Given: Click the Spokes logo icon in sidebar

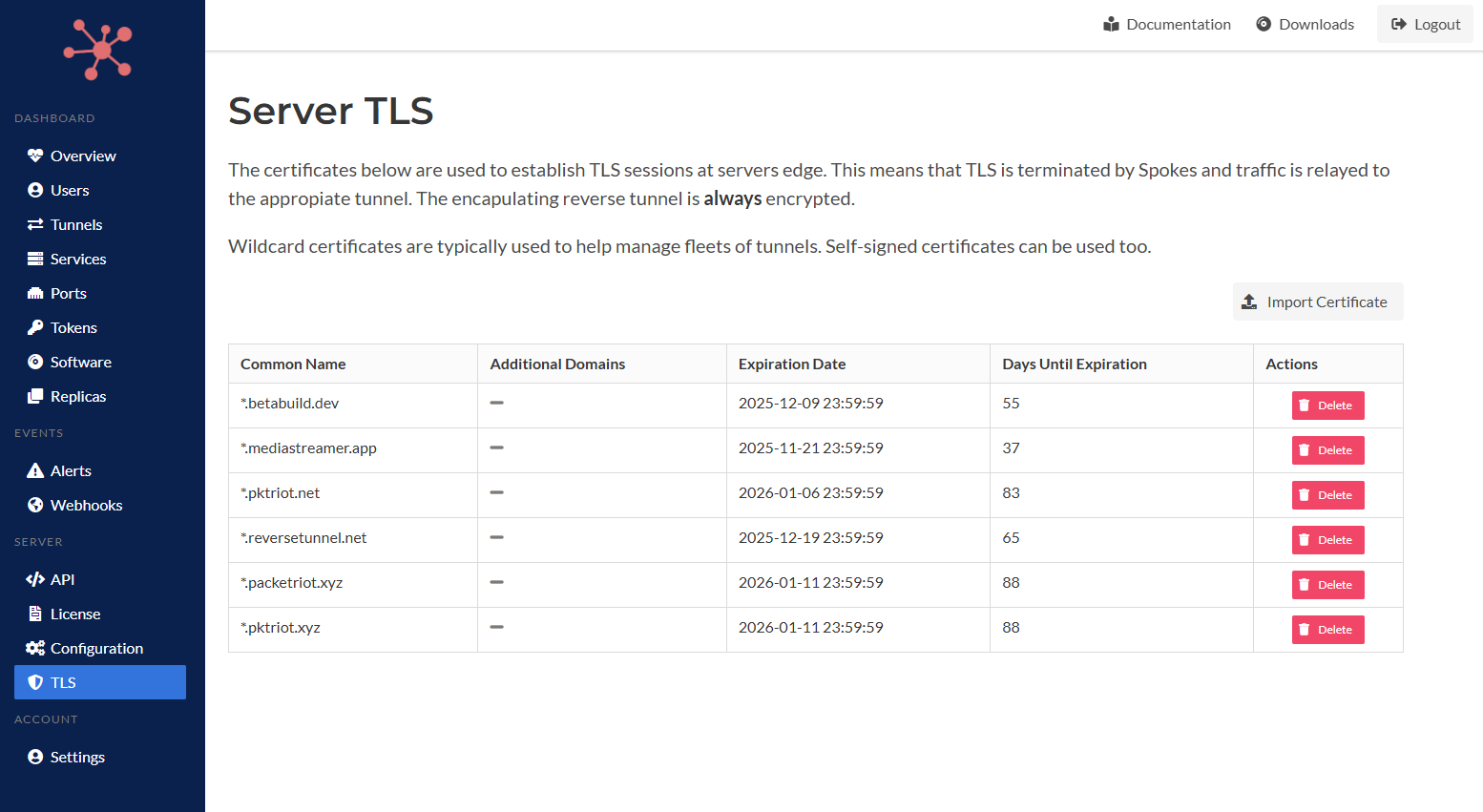Looking at the screenshot, I should point(98,50).
